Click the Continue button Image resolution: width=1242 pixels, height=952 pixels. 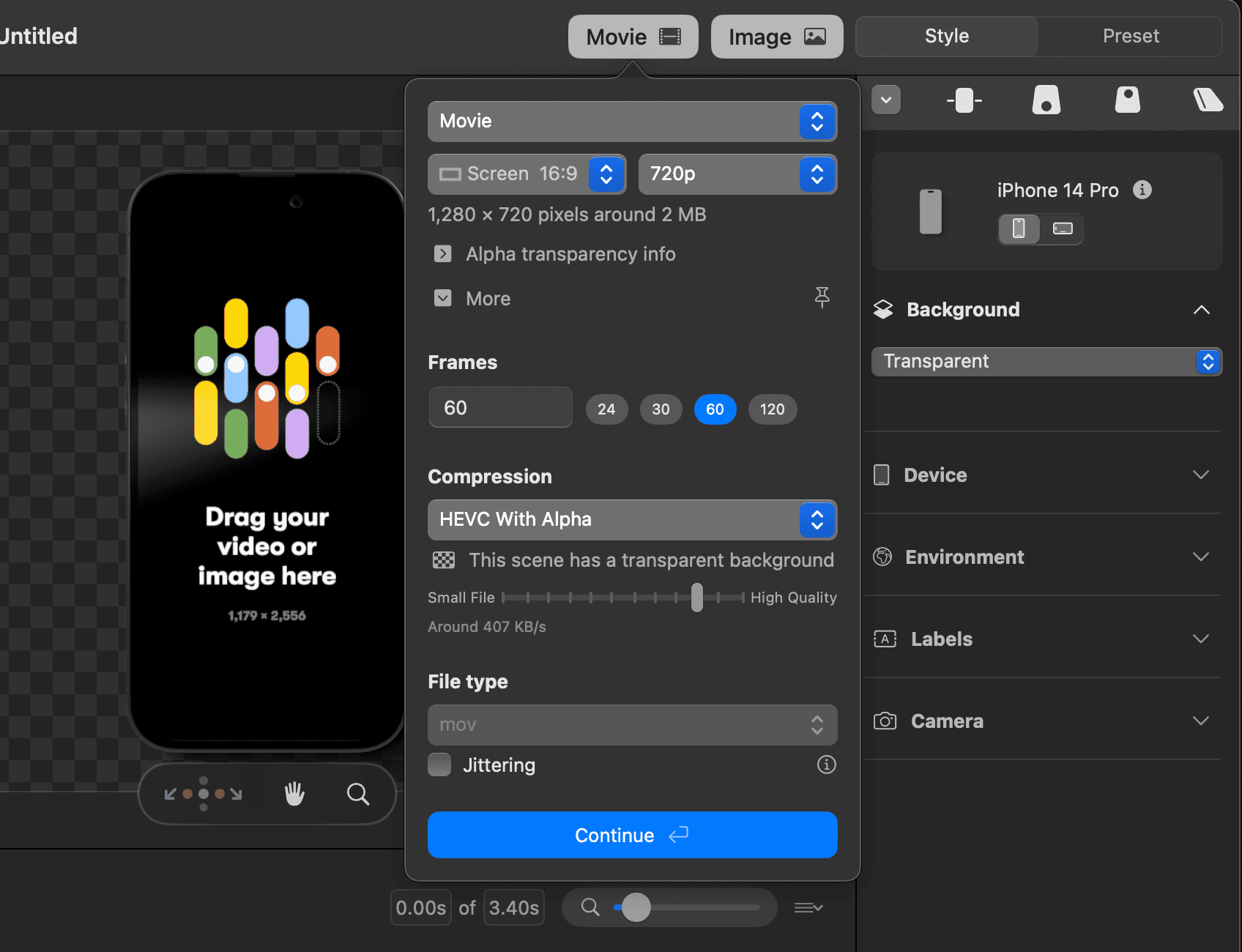632,835
